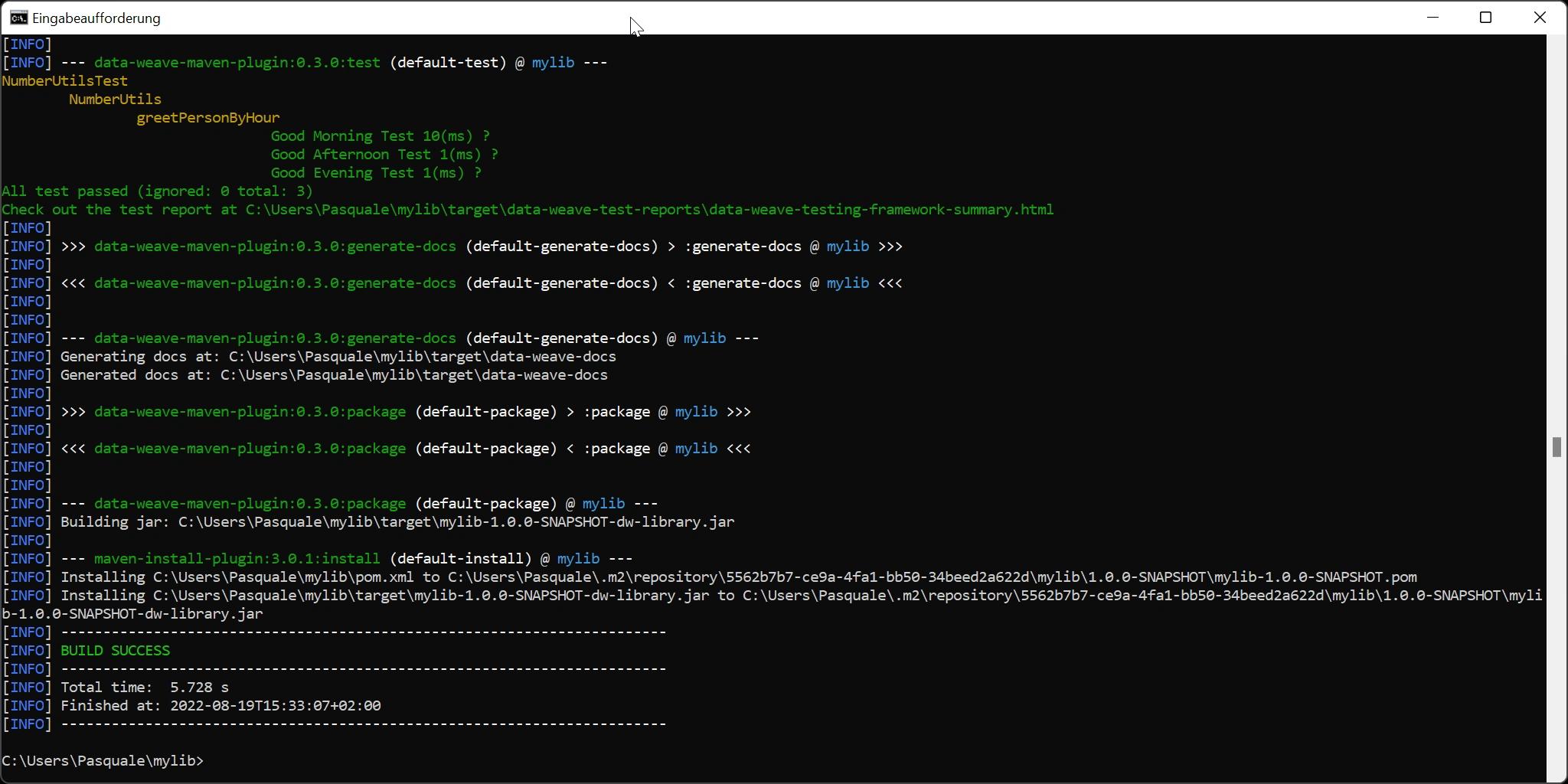Click the green BUILD SUCCESS message
The width and height of the screenshot is (1568, 784).
click(x=115, y=651)
